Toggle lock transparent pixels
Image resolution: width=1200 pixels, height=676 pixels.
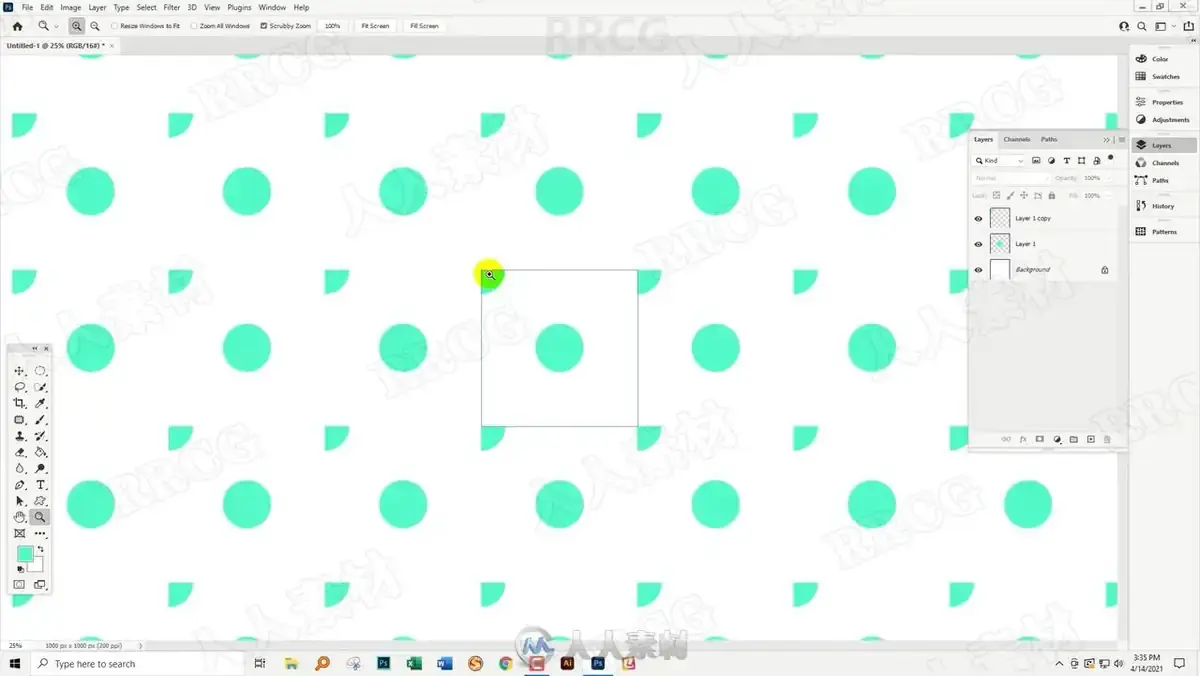pyautogui.click(x=996, y=195)
